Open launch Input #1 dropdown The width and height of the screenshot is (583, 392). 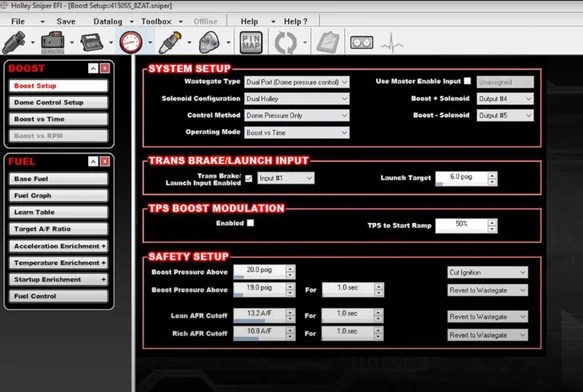point(286,178)
